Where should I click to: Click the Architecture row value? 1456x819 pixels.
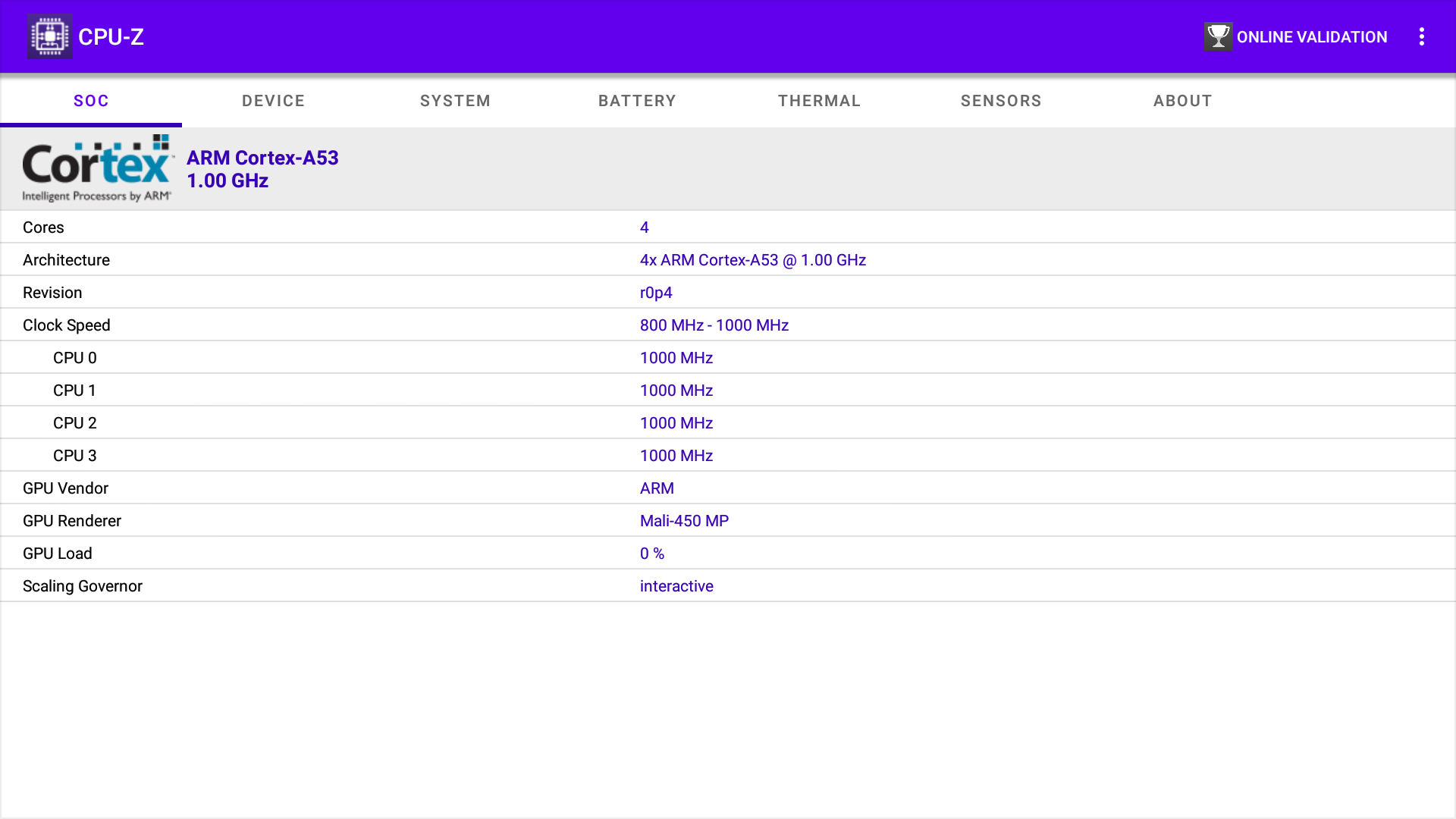752,260
